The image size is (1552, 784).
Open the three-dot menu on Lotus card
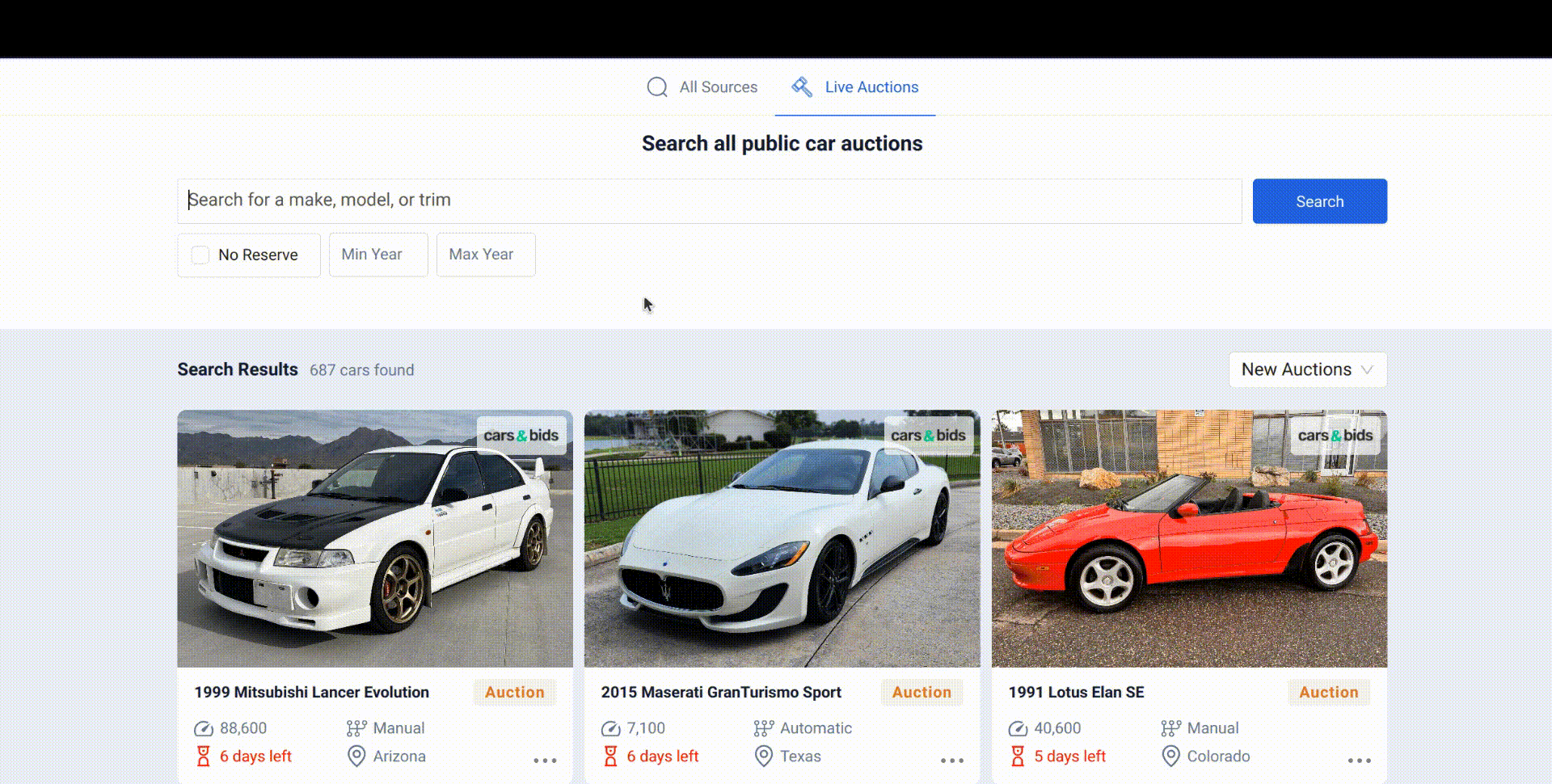1360,761
